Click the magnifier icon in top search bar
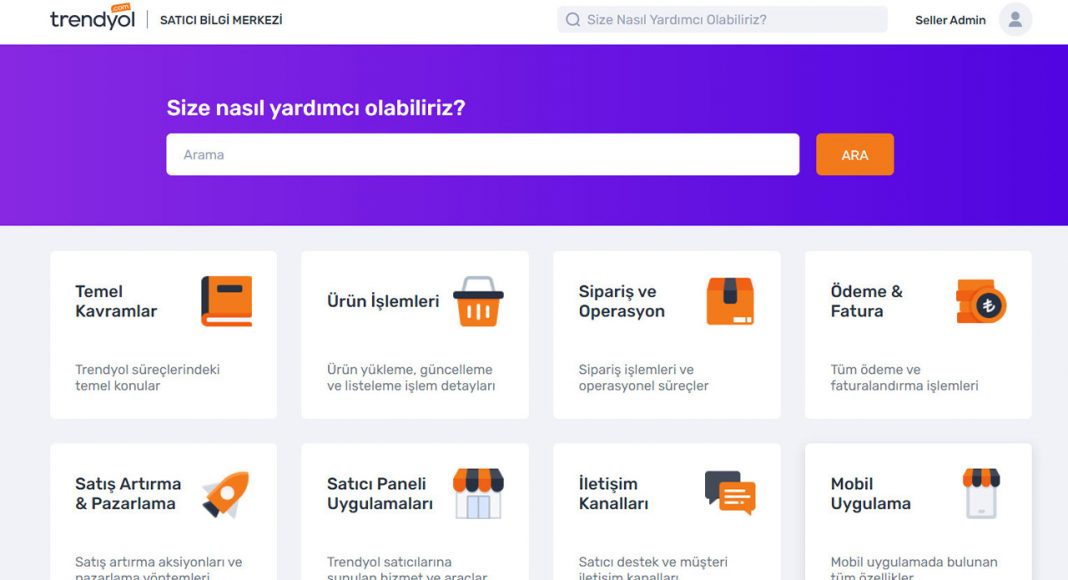 pyautogui.click(x=573, y=20)
